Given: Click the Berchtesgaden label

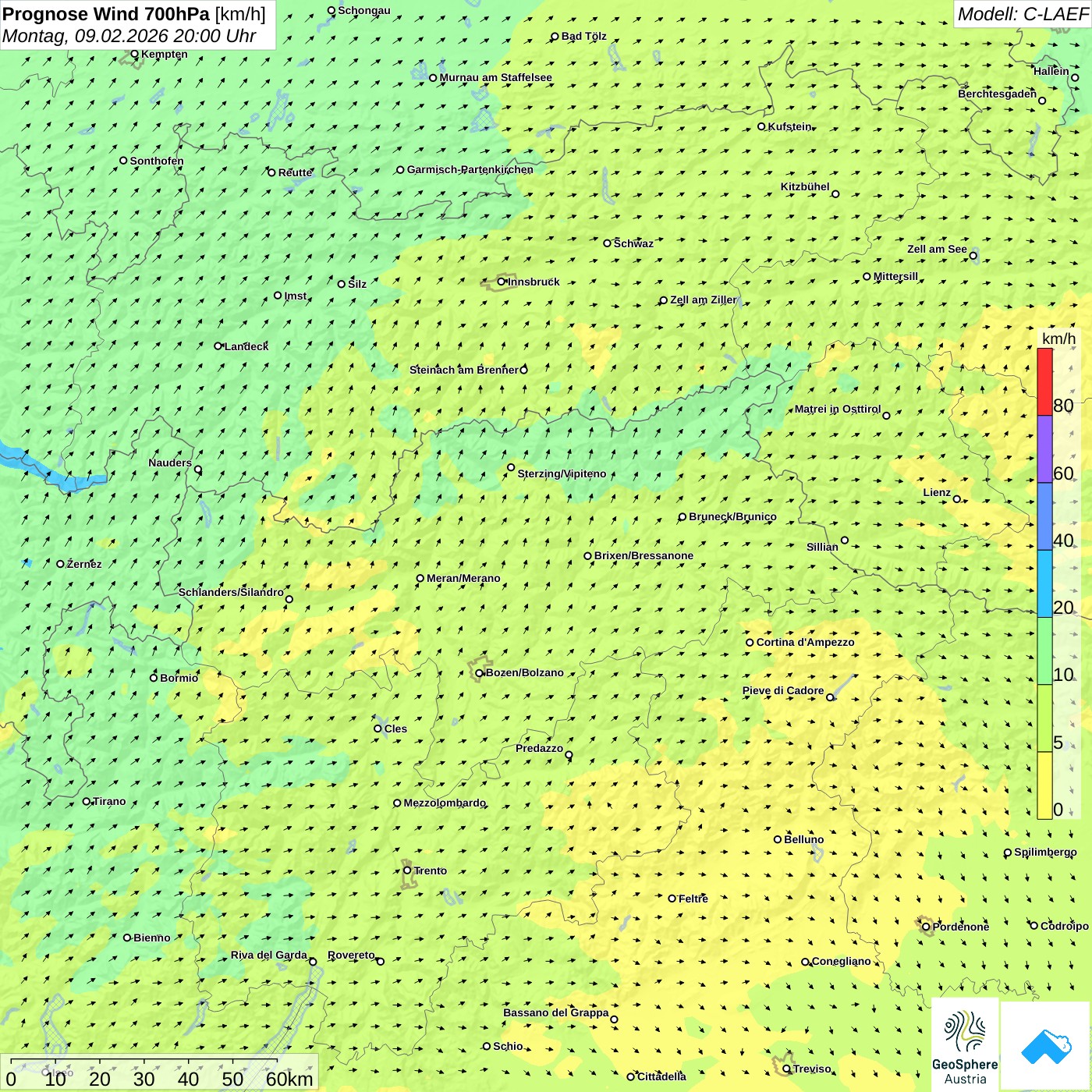Looking at the screenshot, I should [x=998, y=94].
